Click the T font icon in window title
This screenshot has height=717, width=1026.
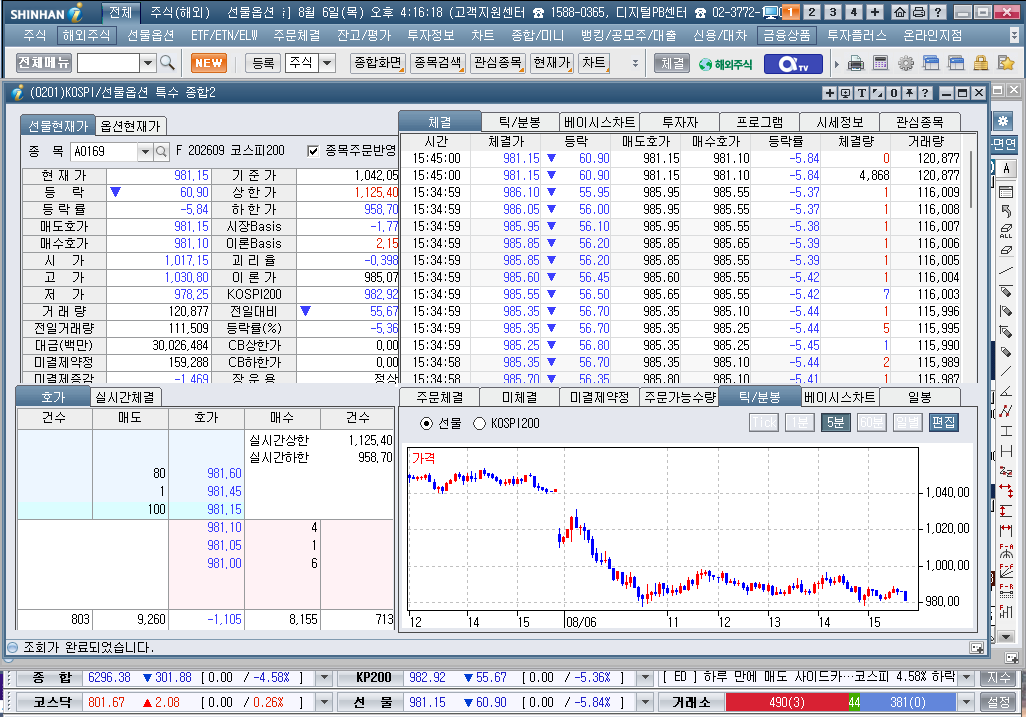(x=861, y=93)
